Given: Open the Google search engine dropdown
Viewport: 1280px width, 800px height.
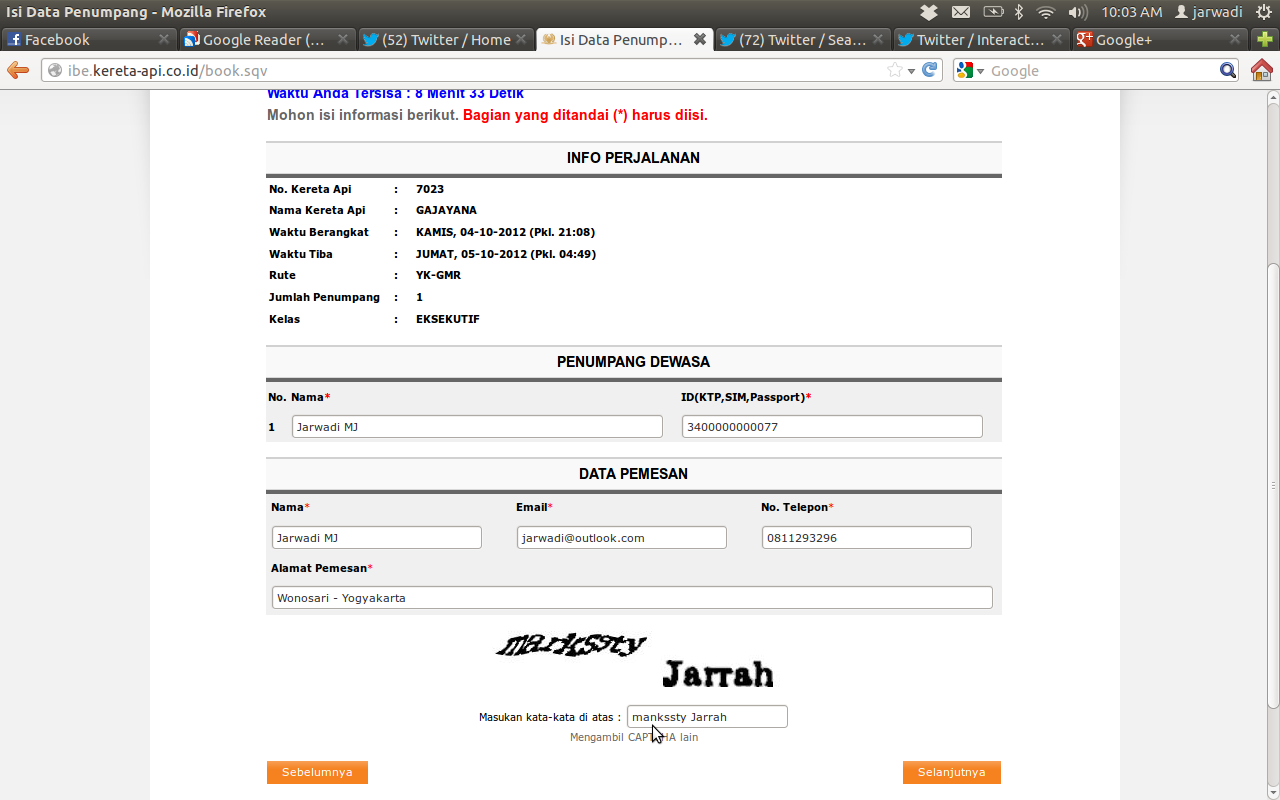Looking at the screenshot, I should click(x=969, y=70).
